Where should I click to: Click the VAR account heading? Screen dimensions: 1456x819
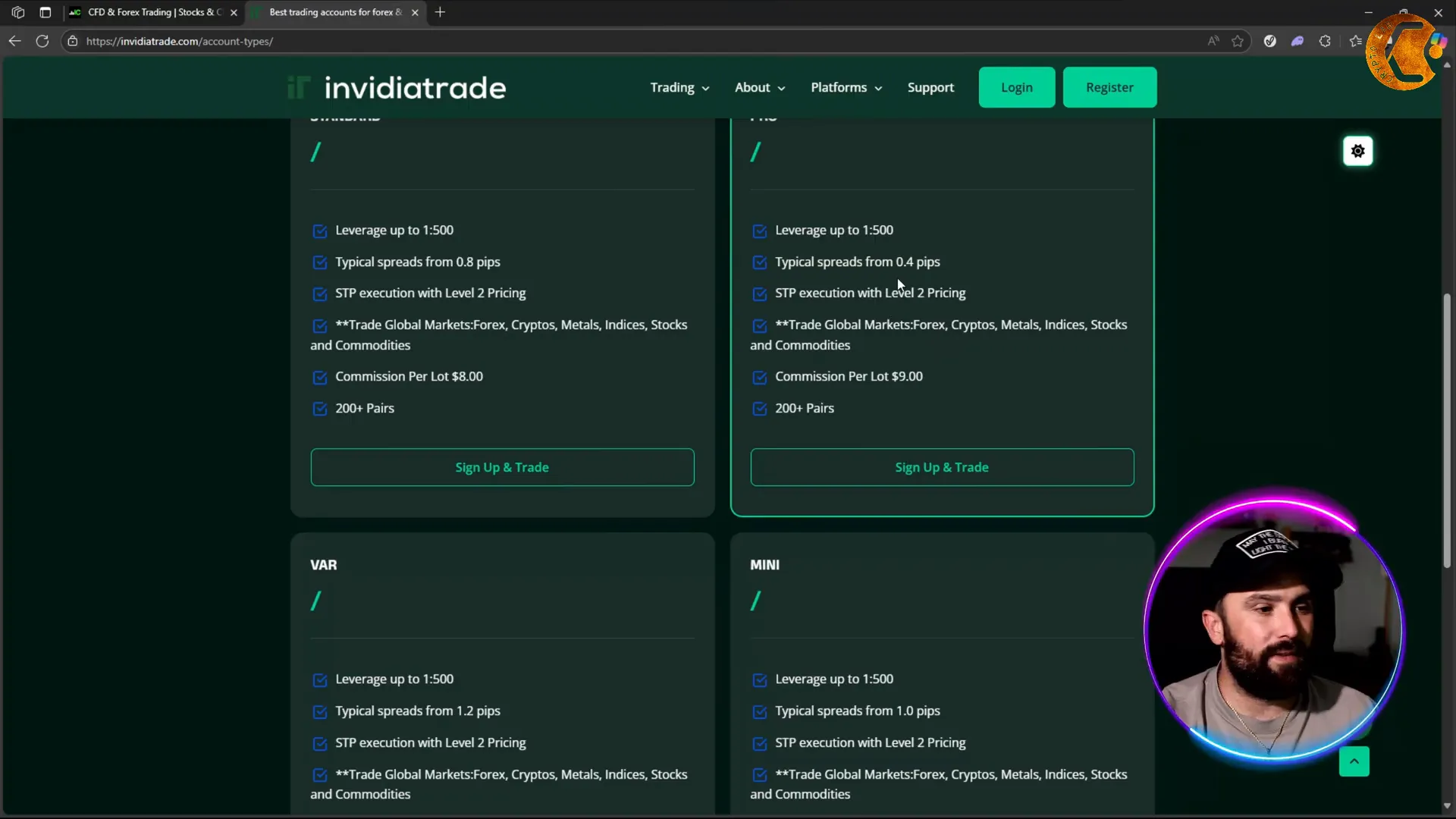[324, 565]
